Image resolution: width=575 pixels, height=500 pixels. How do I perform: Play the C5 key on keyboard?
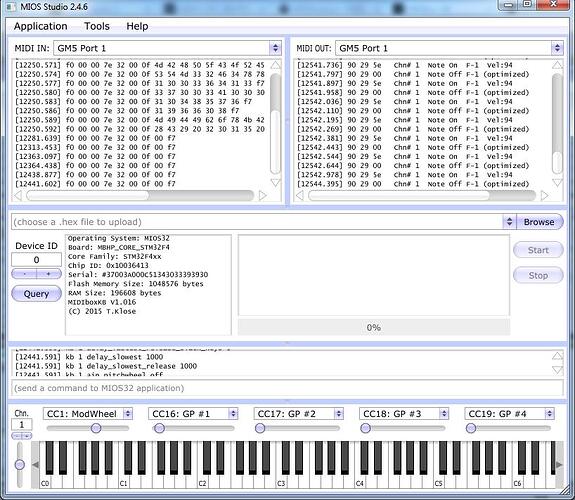pos(439,482)
